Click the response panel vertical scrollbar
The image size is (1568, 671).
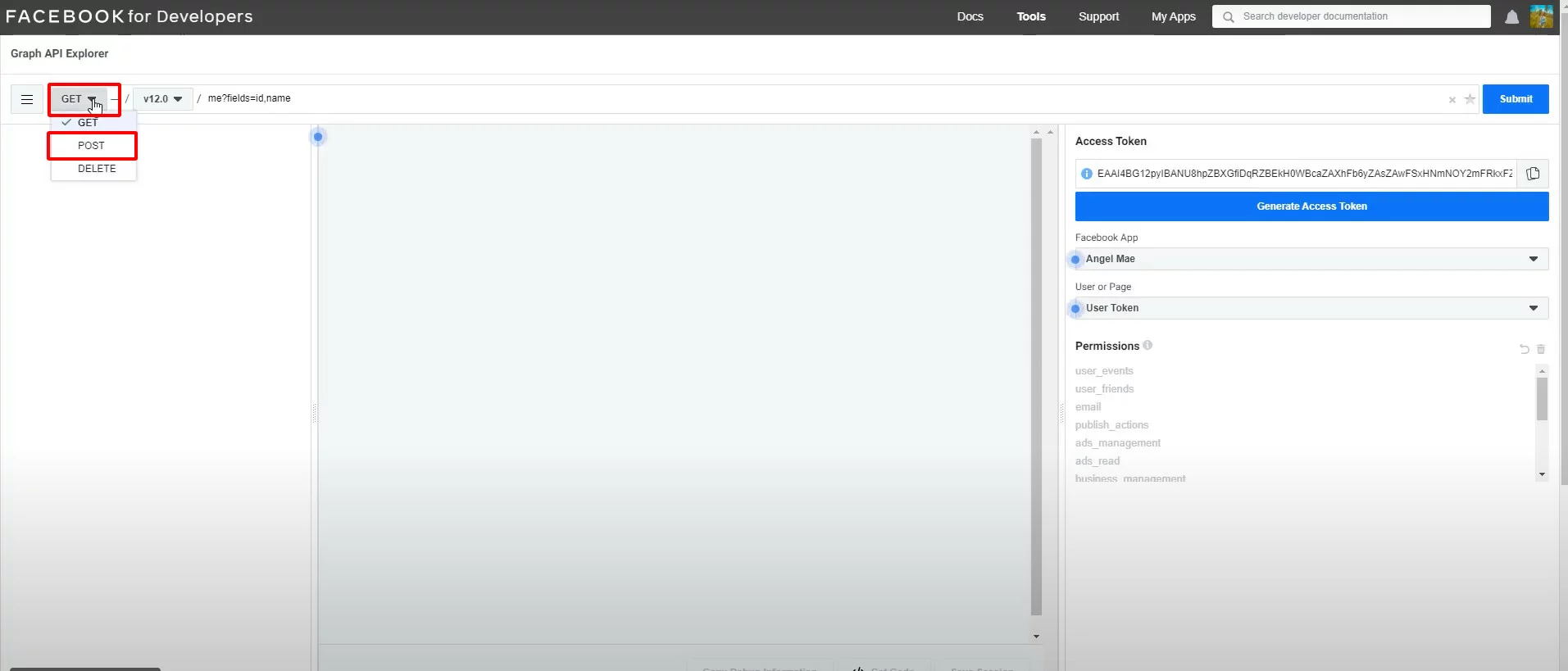(1036, 377)
